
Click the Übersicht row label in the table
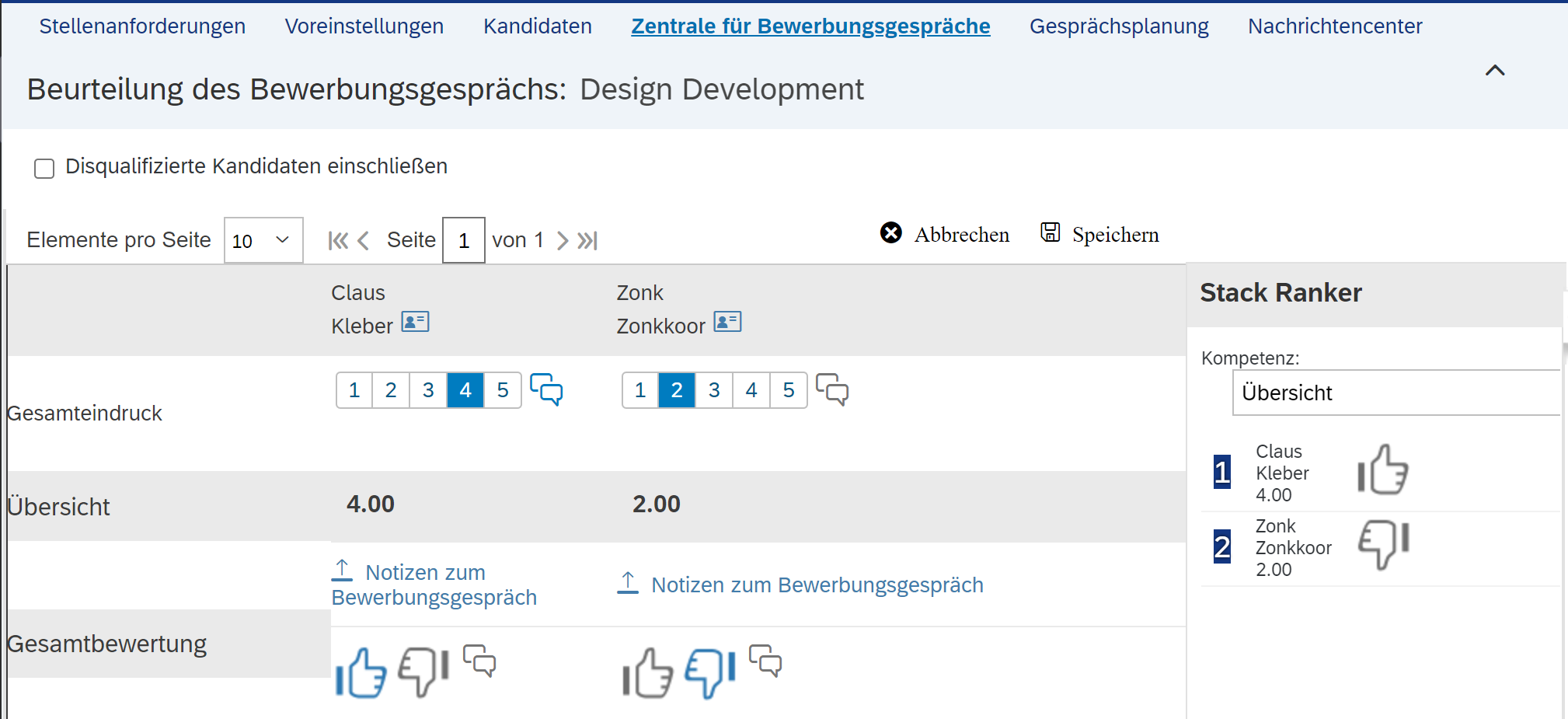click(58, 507)
